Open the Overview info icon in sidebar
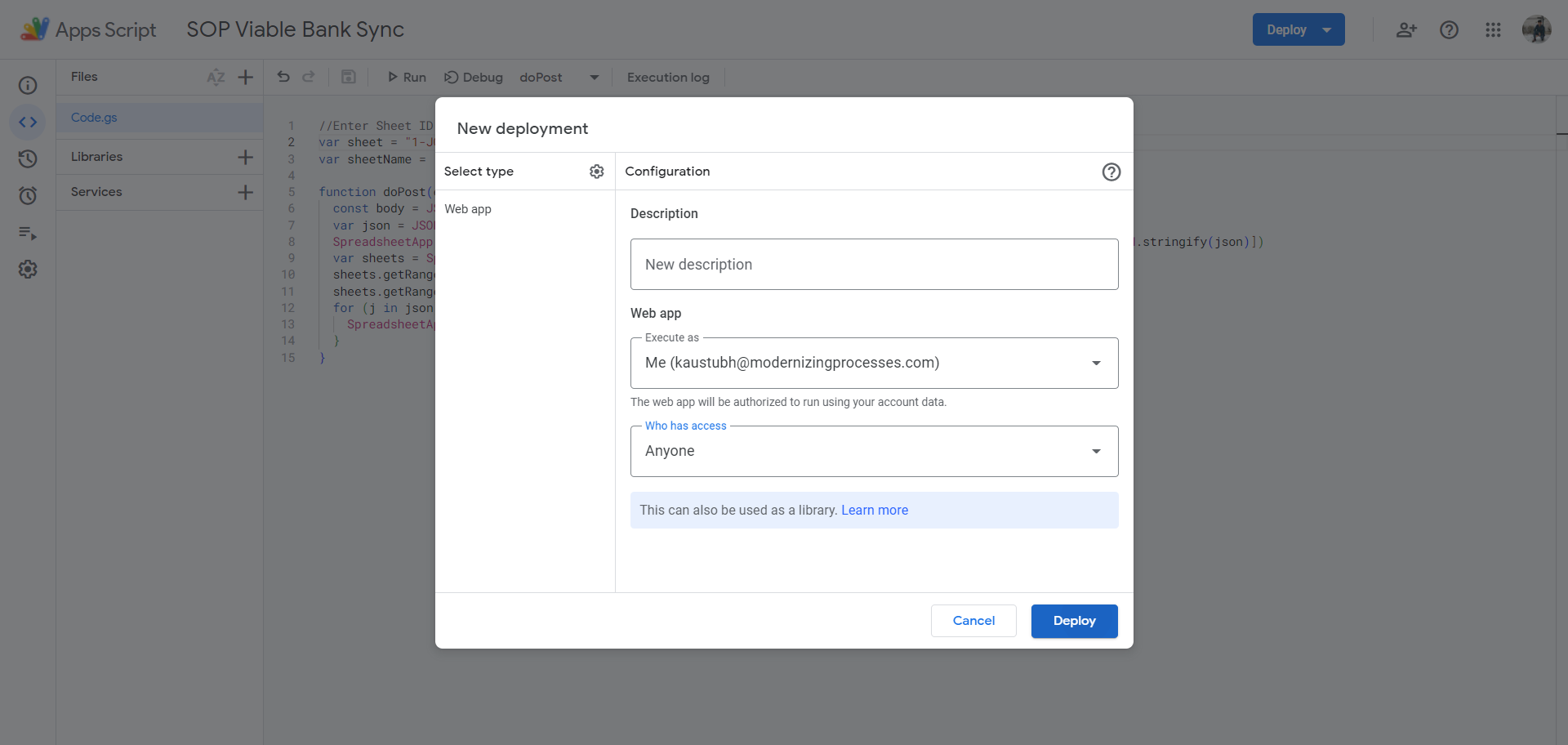1568x745 pixels. coord(28,86)
